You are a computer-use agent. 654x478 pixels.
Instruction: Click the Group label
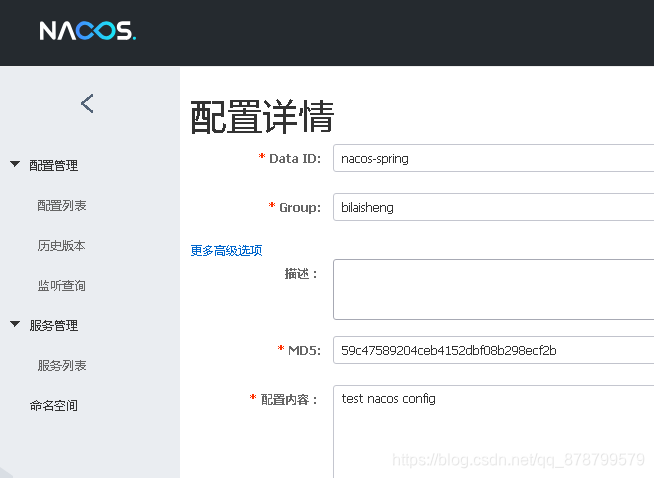point(300,207)
